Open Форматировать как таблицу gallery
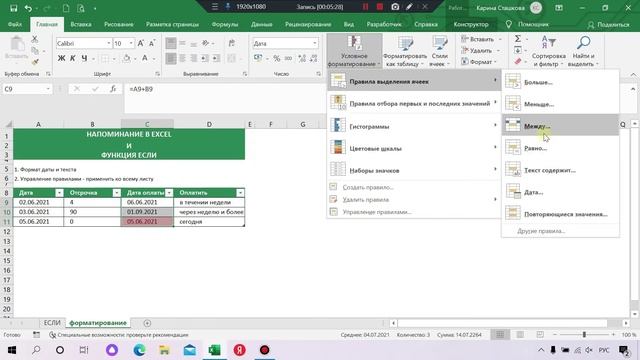The image size is (640, 360). point(404,51)
